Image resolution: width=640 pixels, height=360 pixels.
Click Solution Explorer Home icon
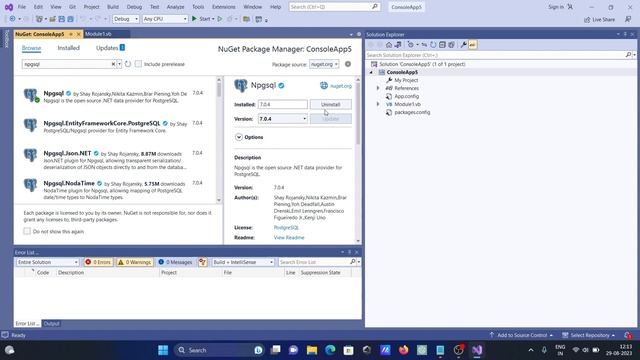(389, 45)
